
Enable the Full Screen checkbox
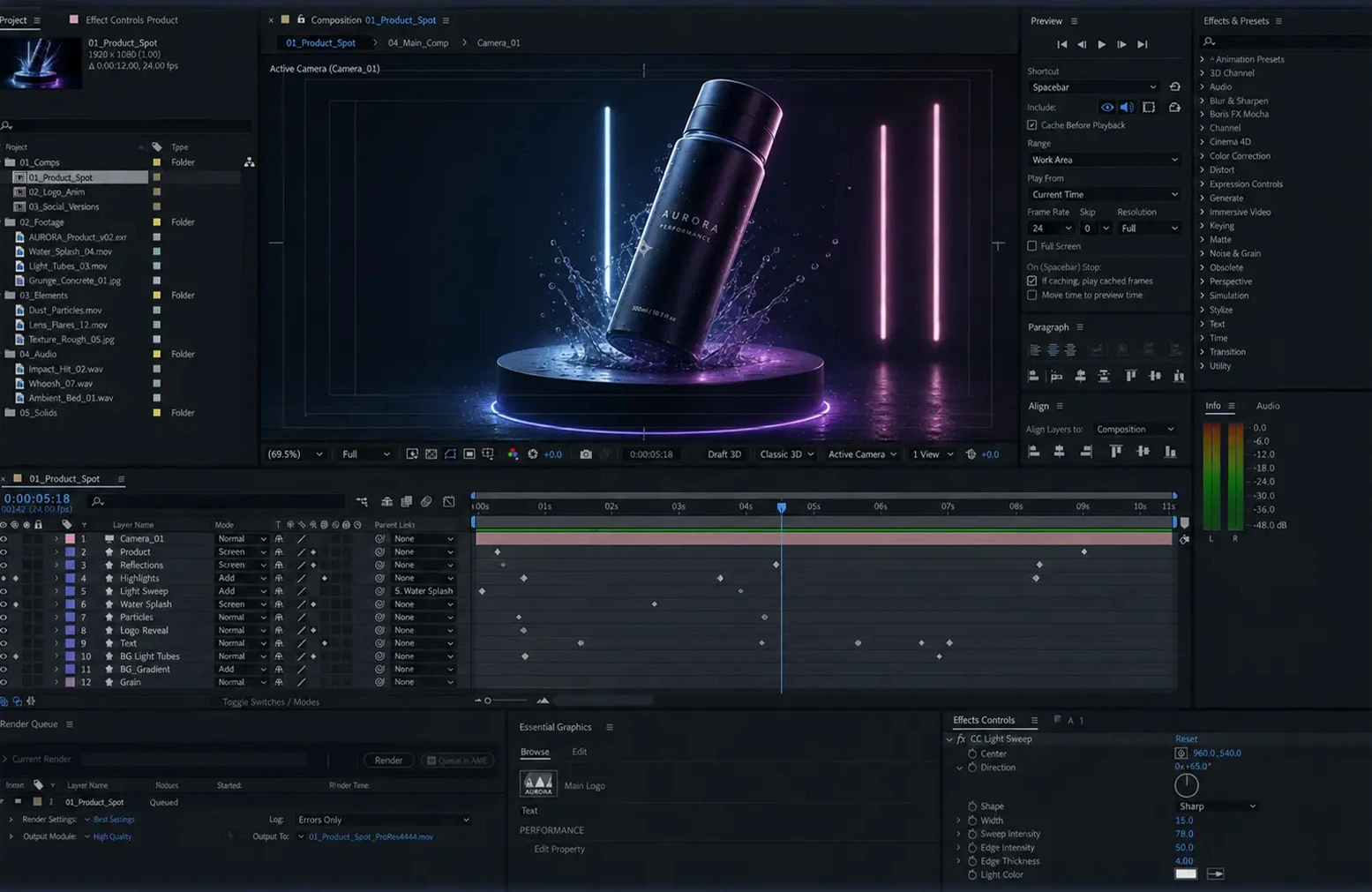point(1032,246)
